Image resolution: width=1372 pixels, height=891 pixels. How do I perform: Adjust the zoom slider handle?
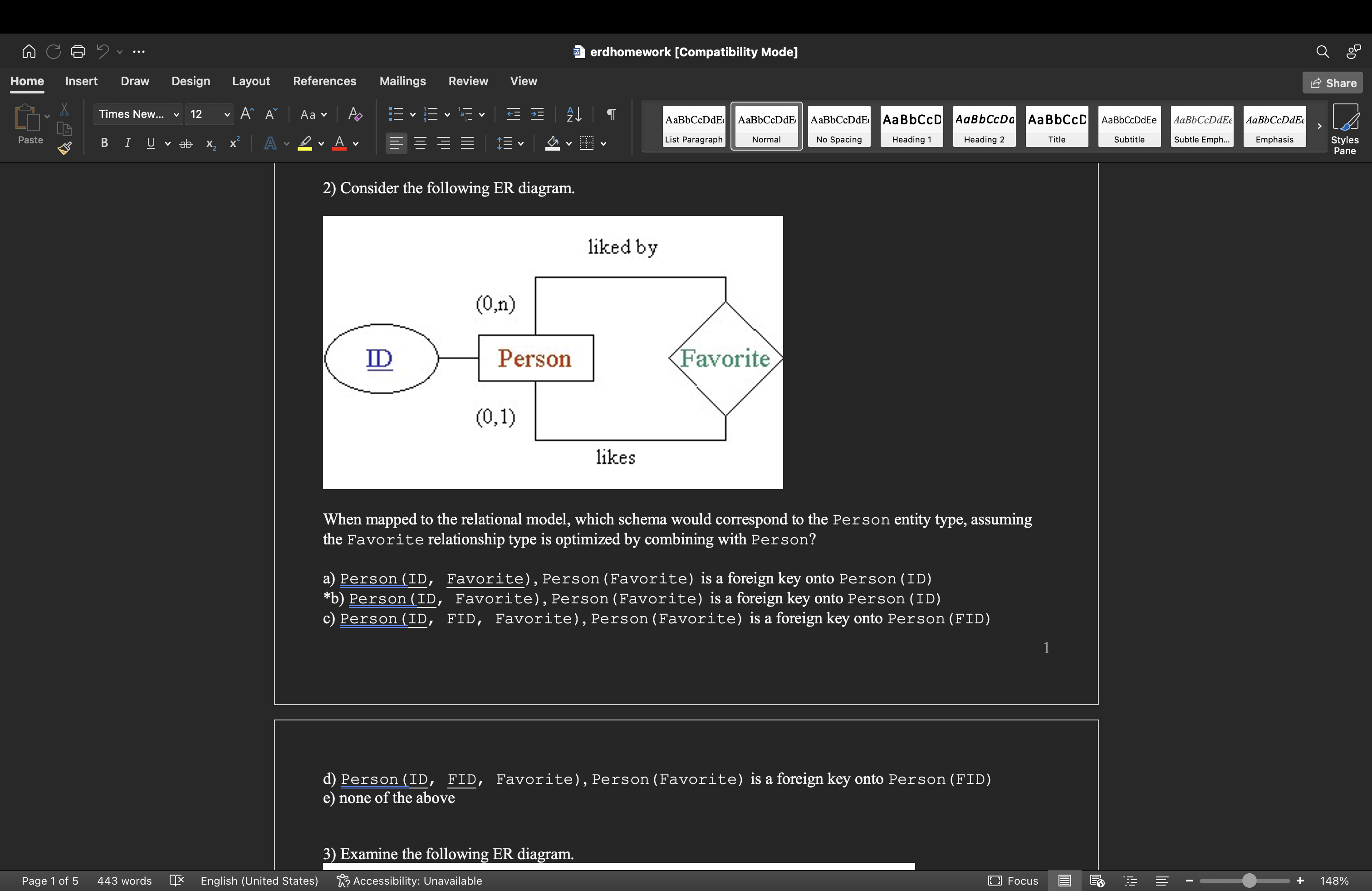(1249, 881)
